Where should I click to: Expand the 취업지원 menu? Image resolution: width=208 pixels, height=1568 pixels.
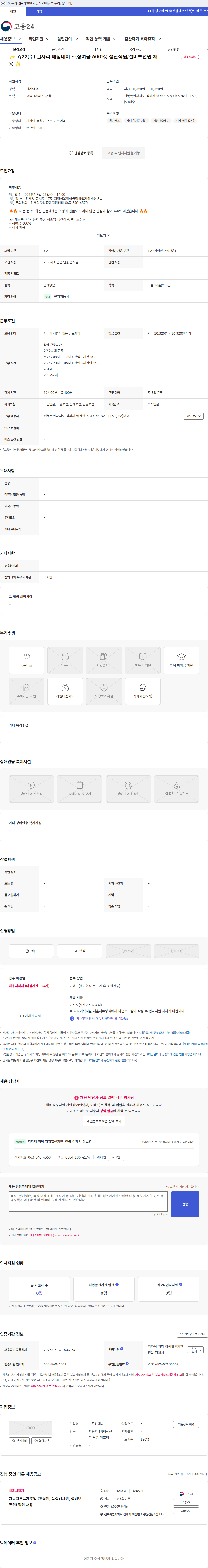click(39, 39)
